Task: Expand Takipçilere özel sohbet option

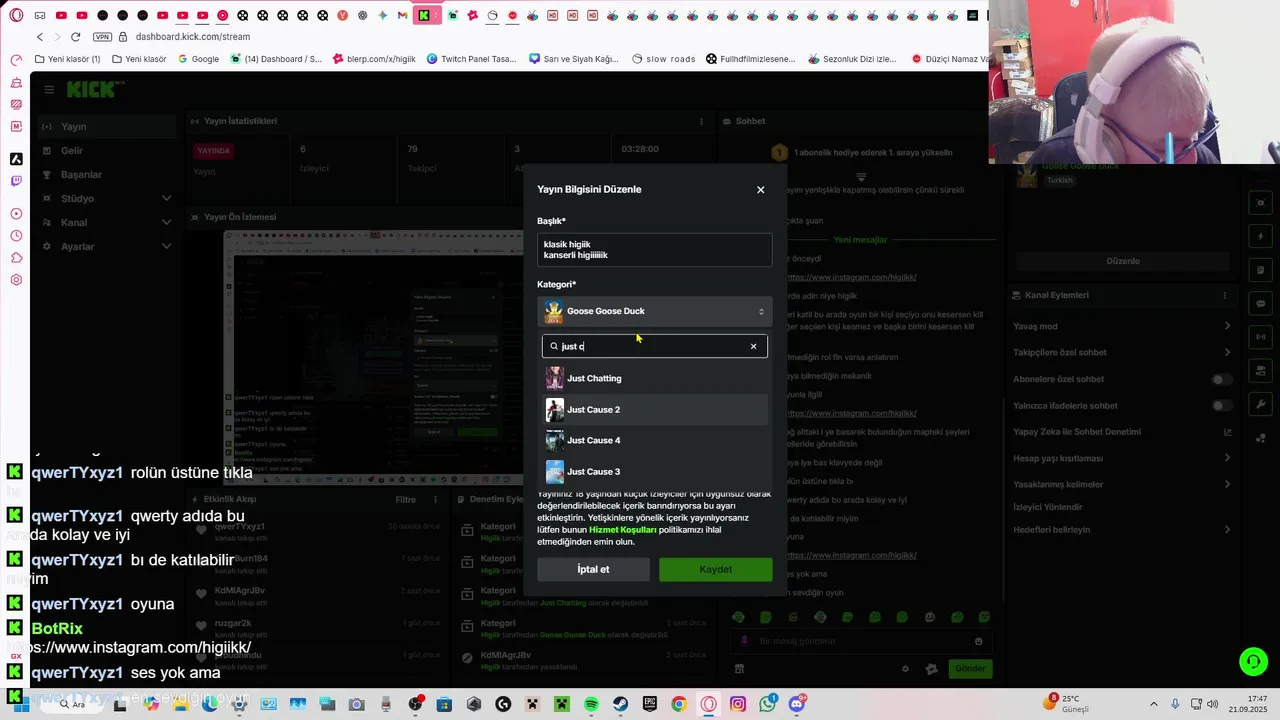Action: [1122, 353]
